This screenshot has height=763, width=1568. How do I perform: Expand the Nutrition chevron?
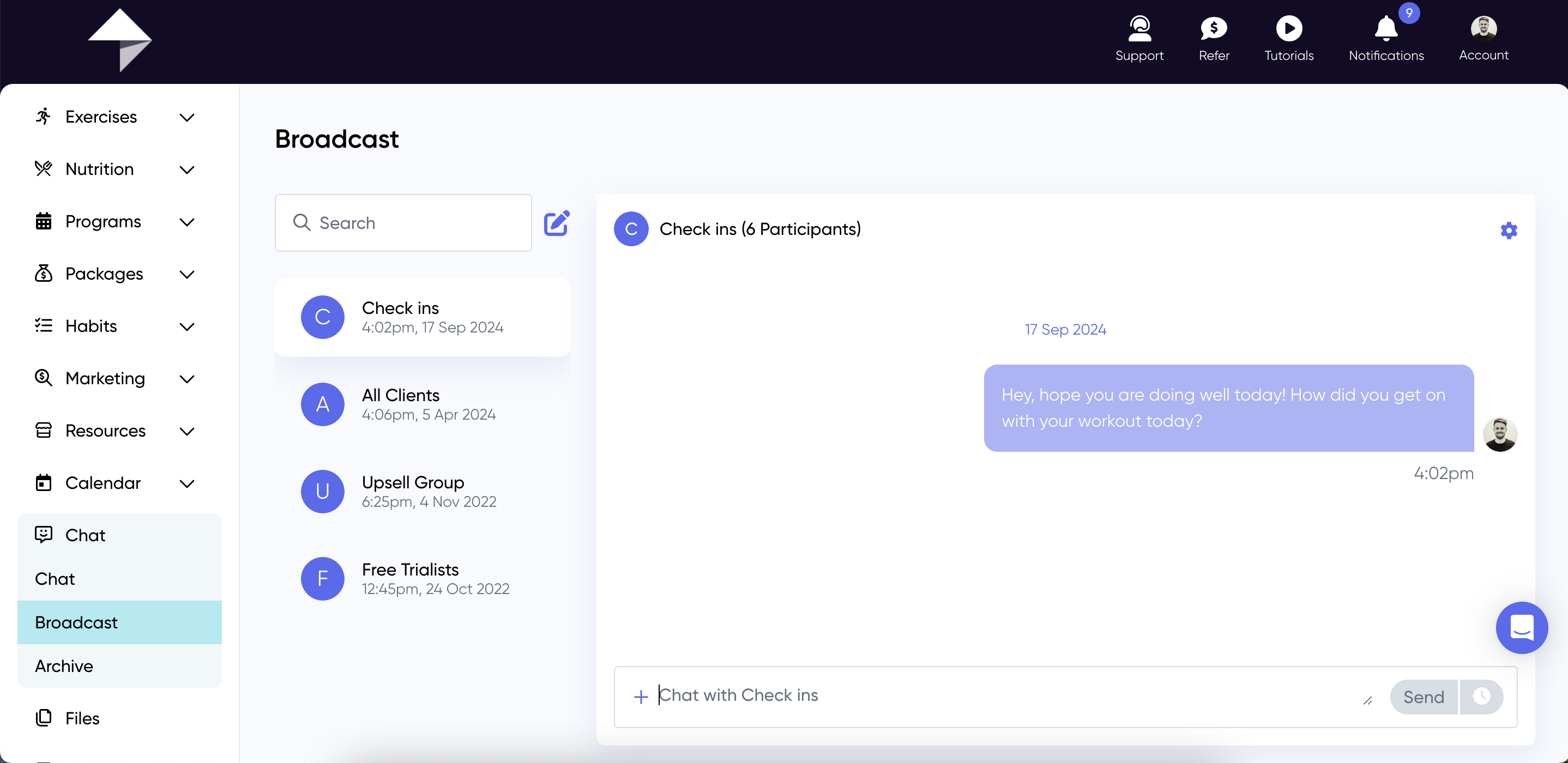tap(187, 169)
